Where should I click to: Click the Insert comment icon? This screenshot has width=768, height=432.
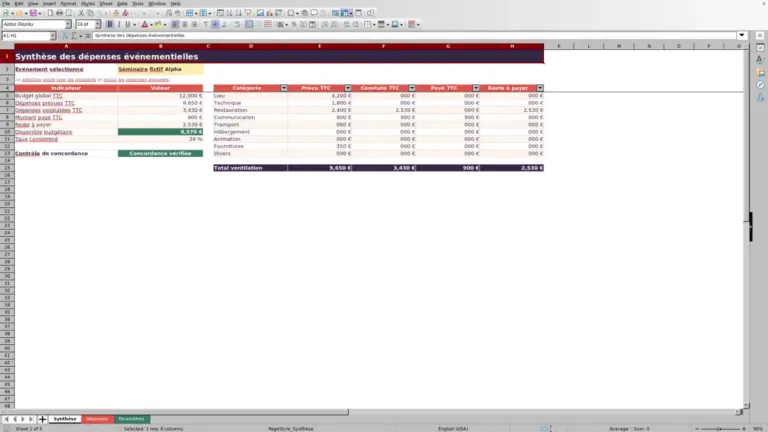click(x=314, y=13)
